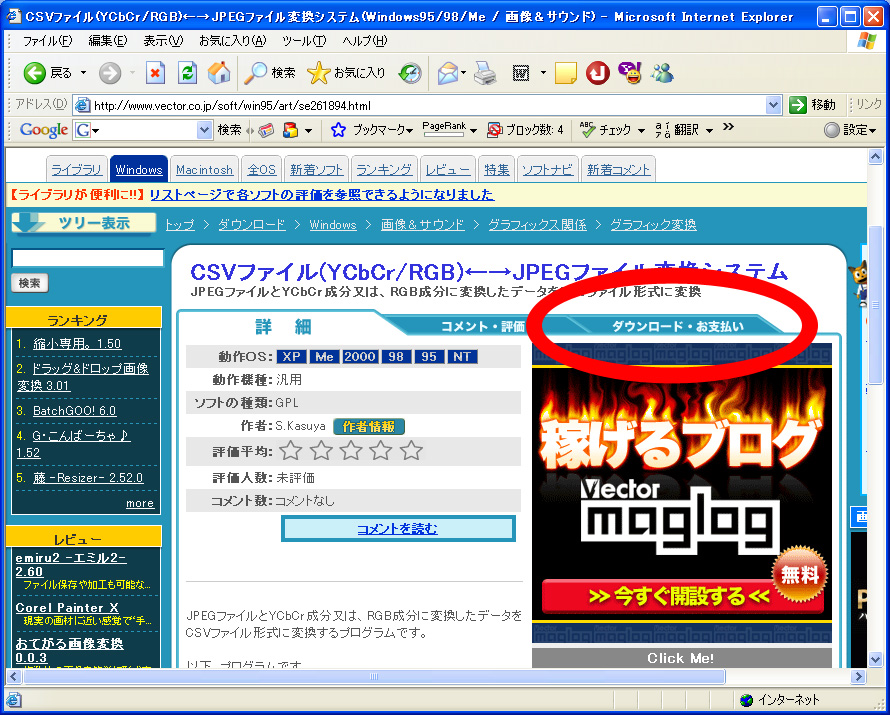This screenshot has width=890, height=715.
Task: Click the Mail envelope icon
Action: [448, 73]
